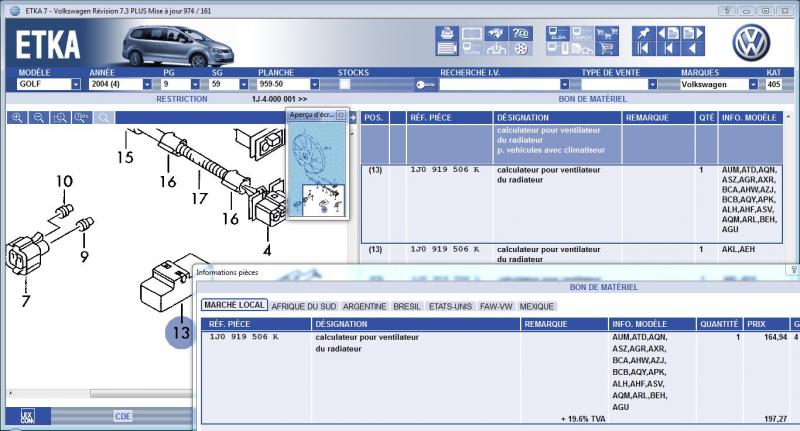
Task: Click the diagram horizontal scrollbar thumb
Action: pos(141,393)
